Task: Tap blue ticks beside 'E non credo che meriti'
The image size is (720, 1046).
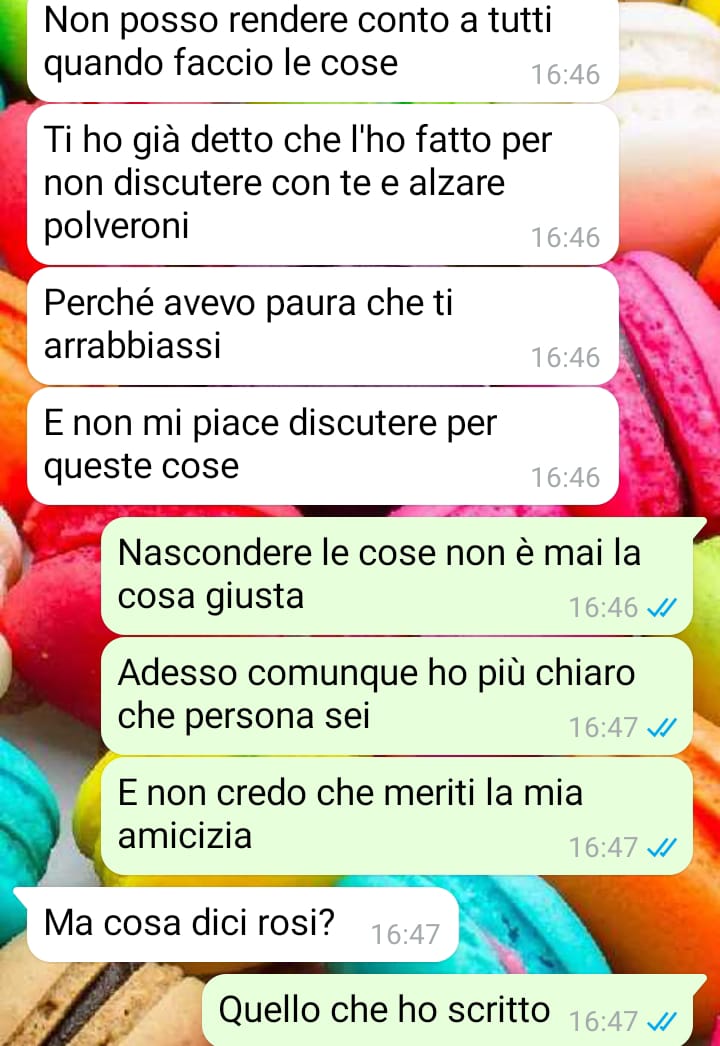Action: [x=662, y=847]
